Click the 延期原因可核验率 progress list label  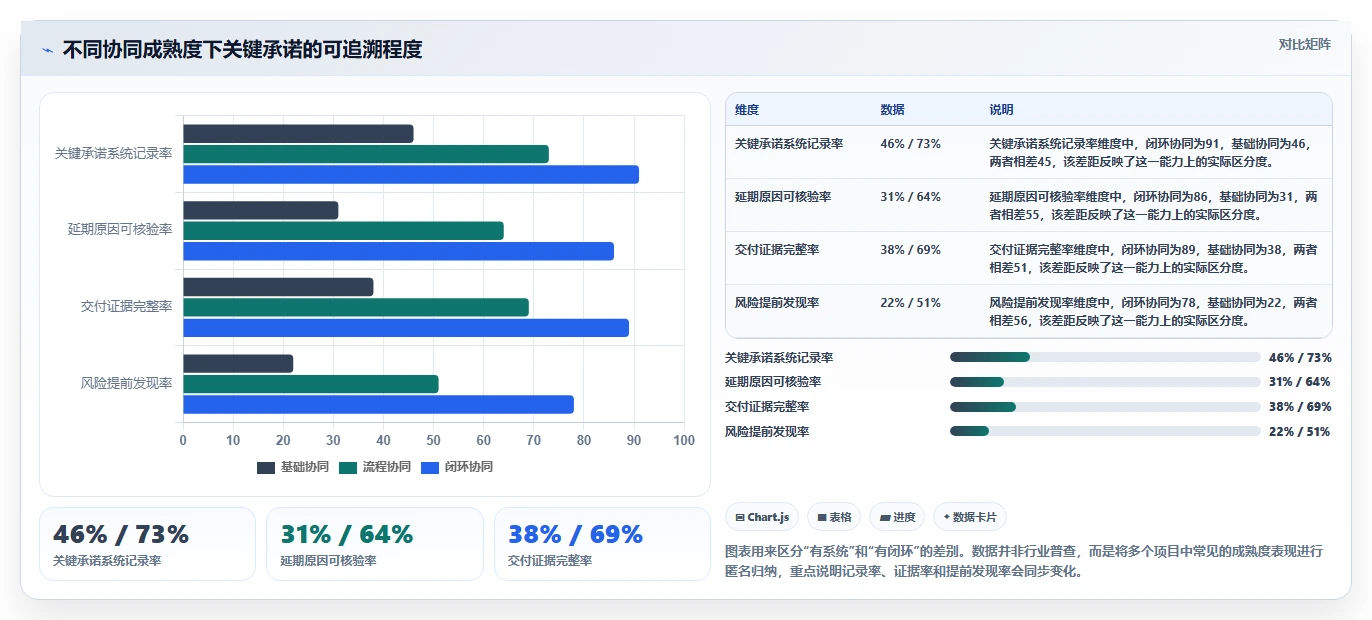pos(773,382)
